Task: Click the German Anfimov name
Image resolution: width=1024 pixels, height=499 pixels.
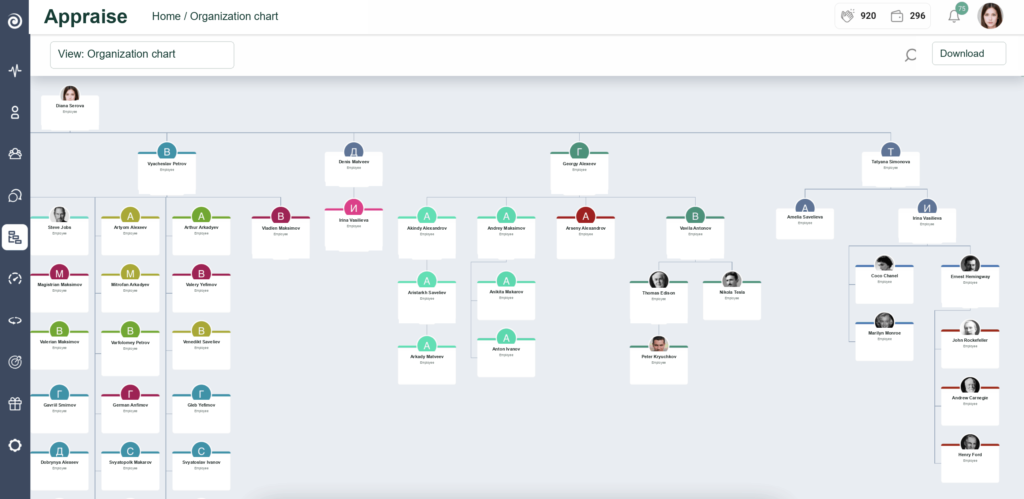Action: [x=131, y=405]
